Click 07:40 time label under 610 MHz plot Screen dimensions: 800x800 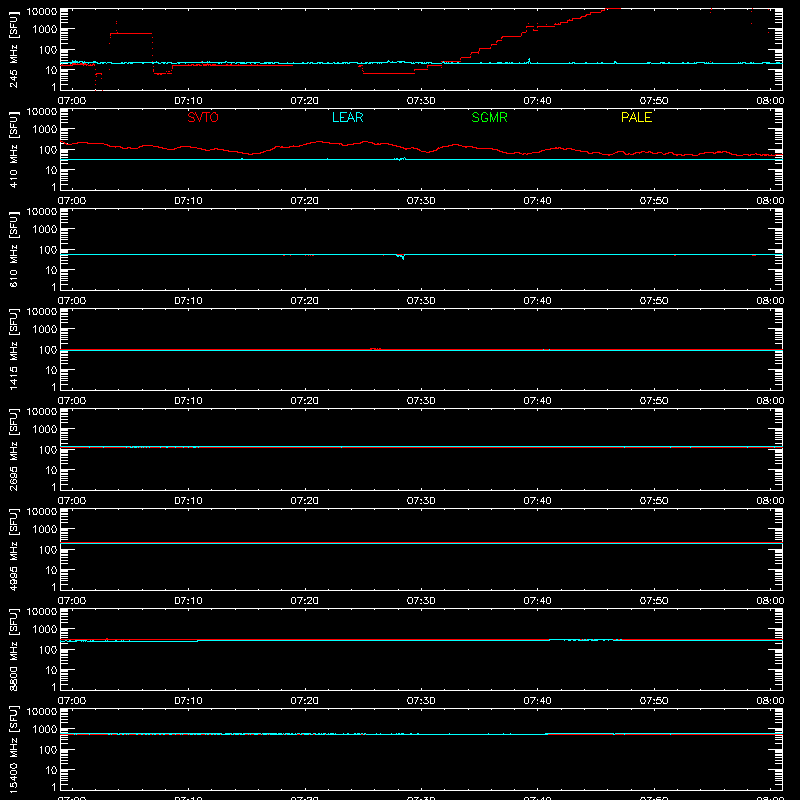(x=537, y=301)
